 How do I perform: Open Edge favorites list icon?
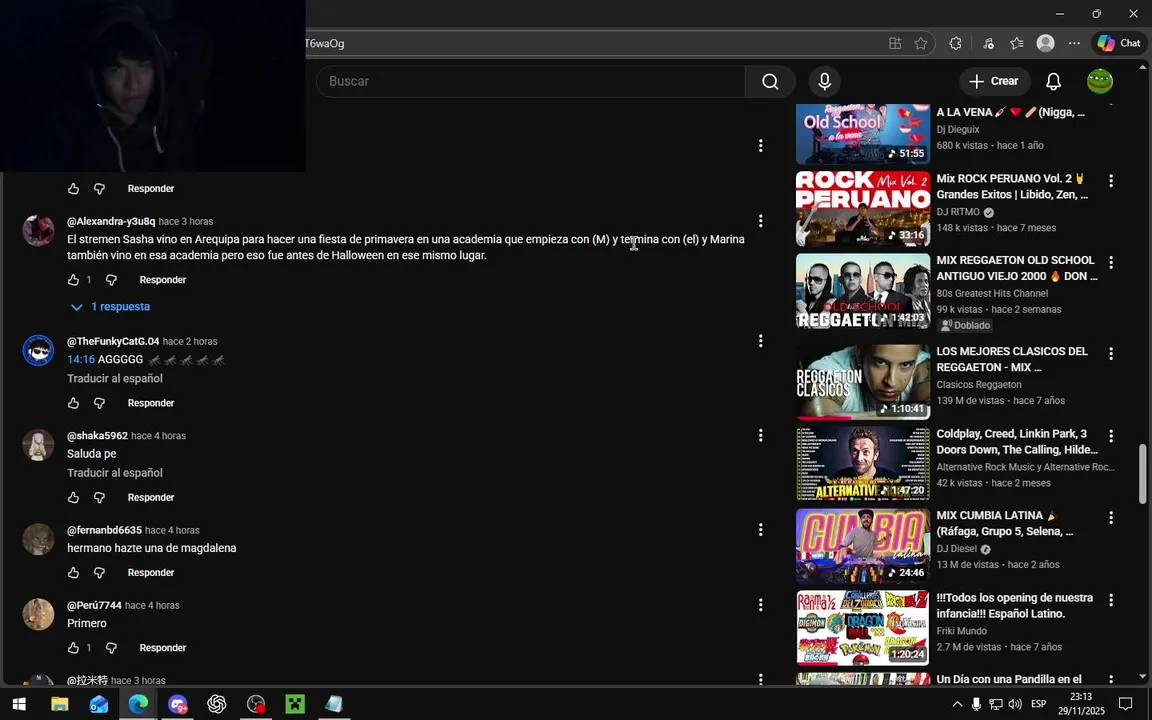coord(1017,43)
